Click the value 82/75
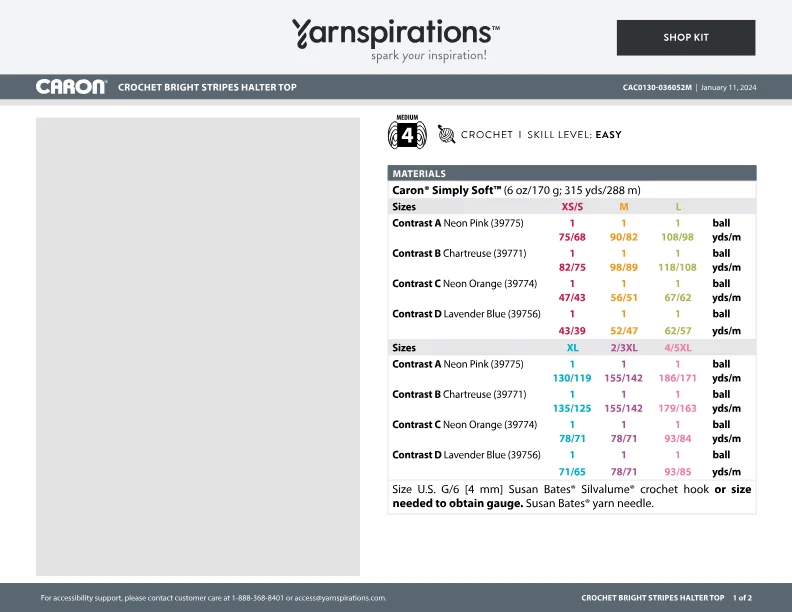 coord(572,267)
